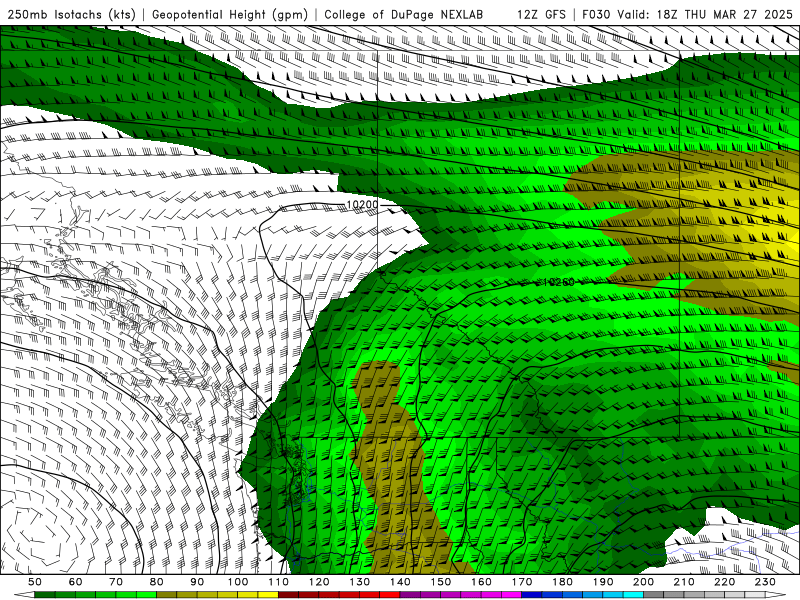Click the 210 value on the legend

pos(684,582)
